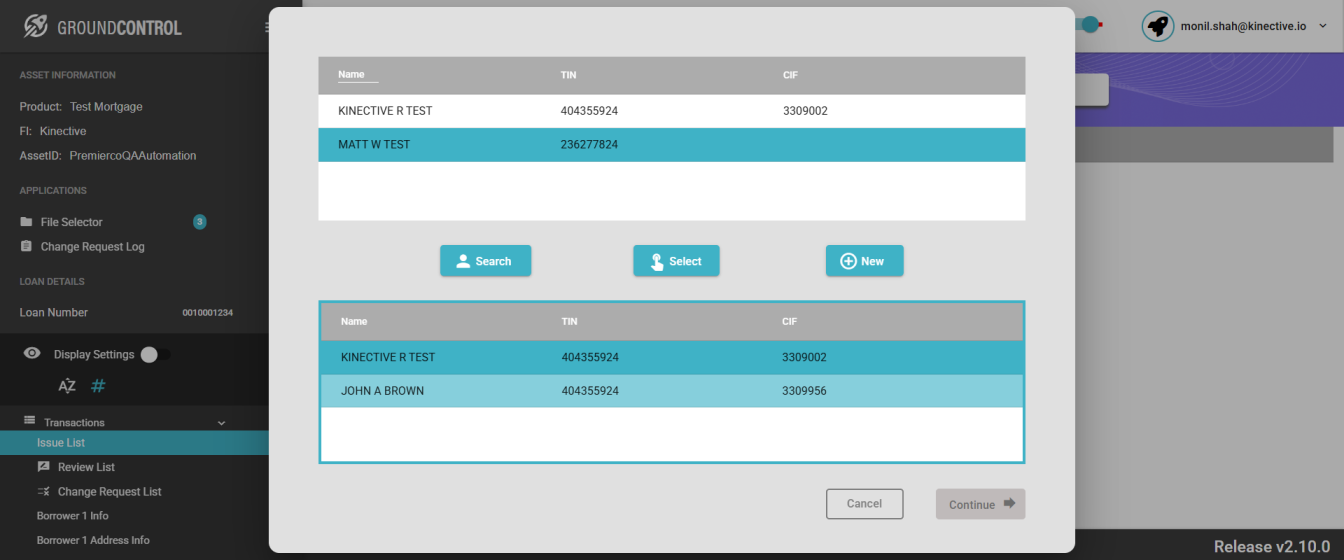The width and height of the screenshot is (1344, 560).
Task: Select Issue List in sidebar
Action: tap(134, 443)
